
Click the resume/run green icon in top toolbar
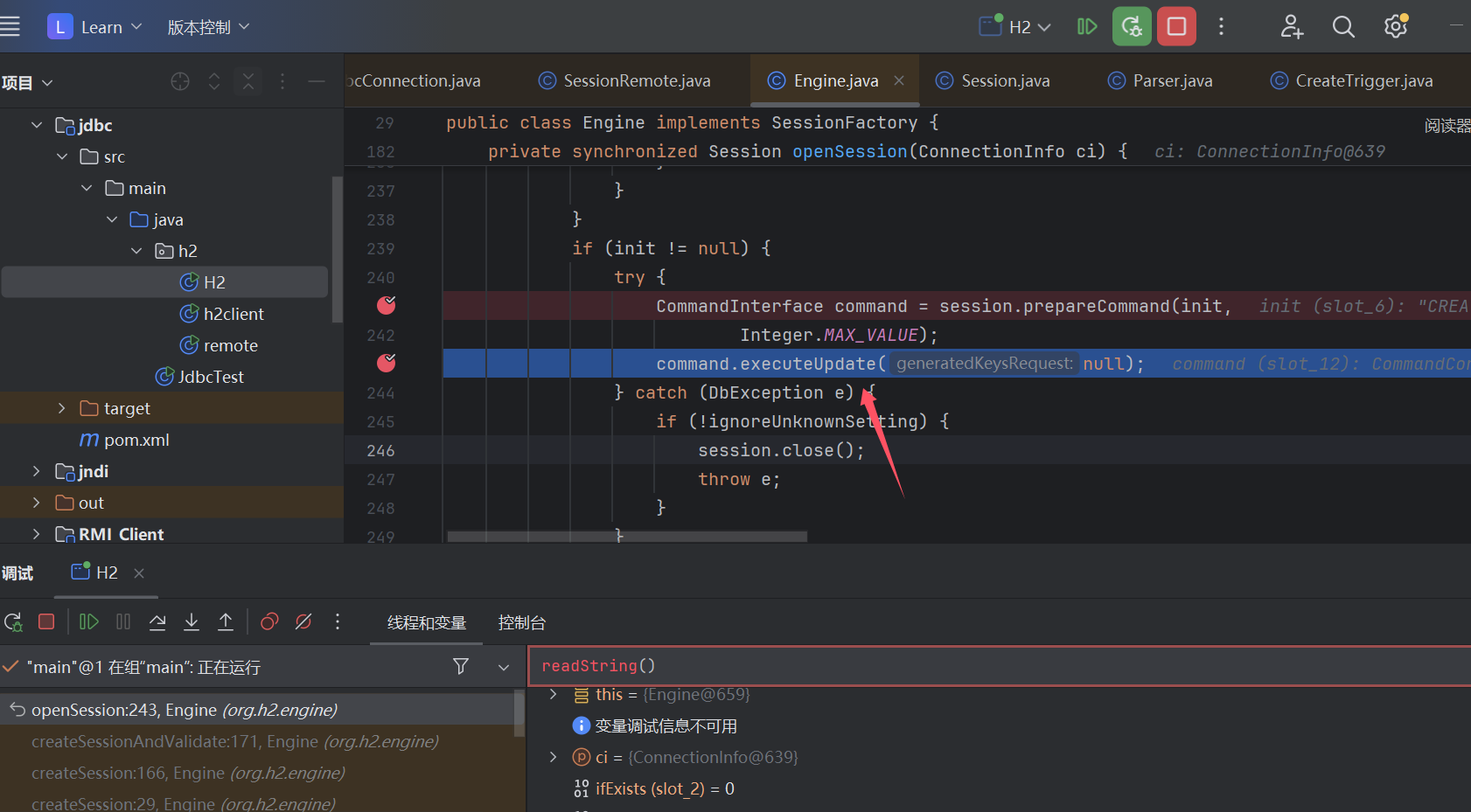(1087, 26)
